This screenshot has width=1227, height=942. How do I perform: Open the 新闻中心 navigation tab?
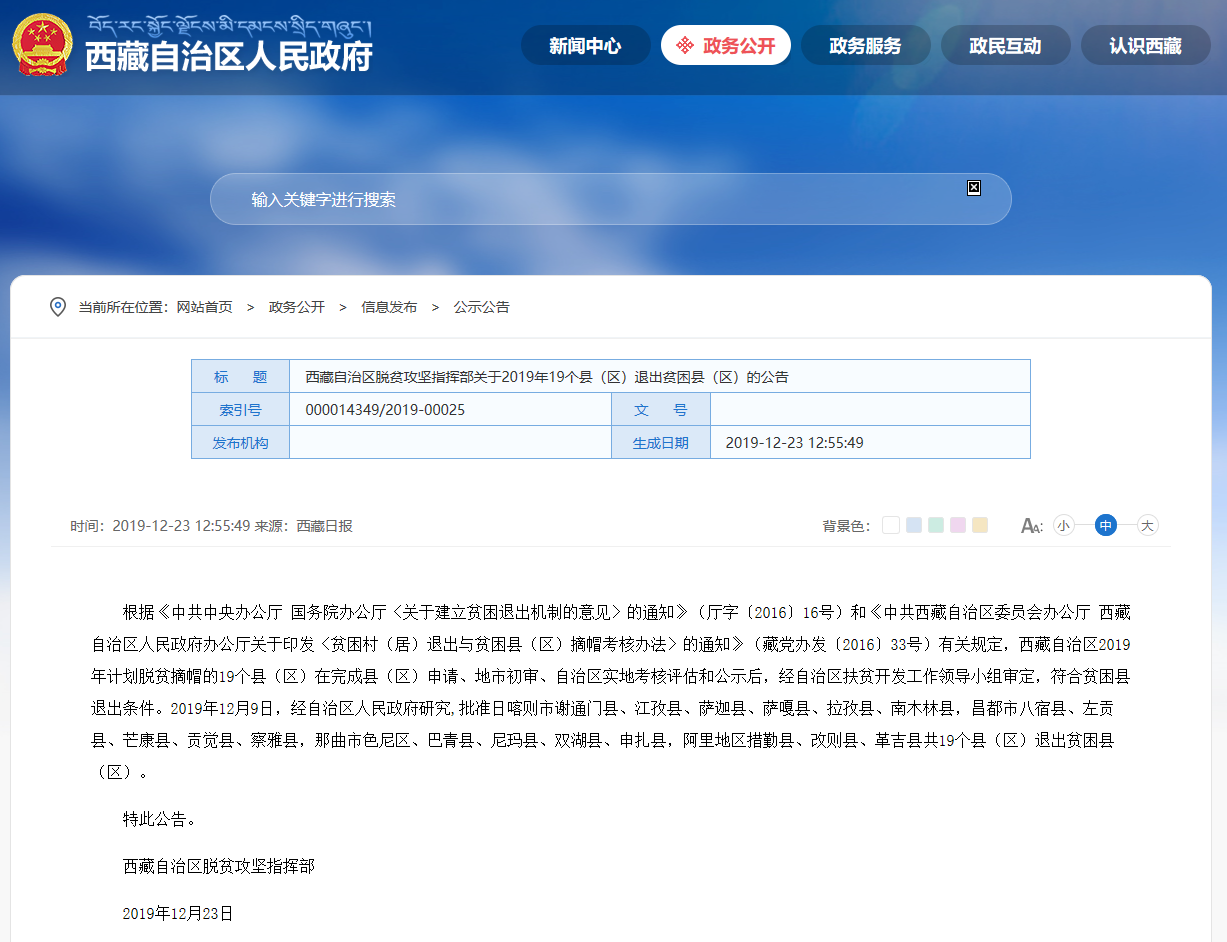pos(585,46)
